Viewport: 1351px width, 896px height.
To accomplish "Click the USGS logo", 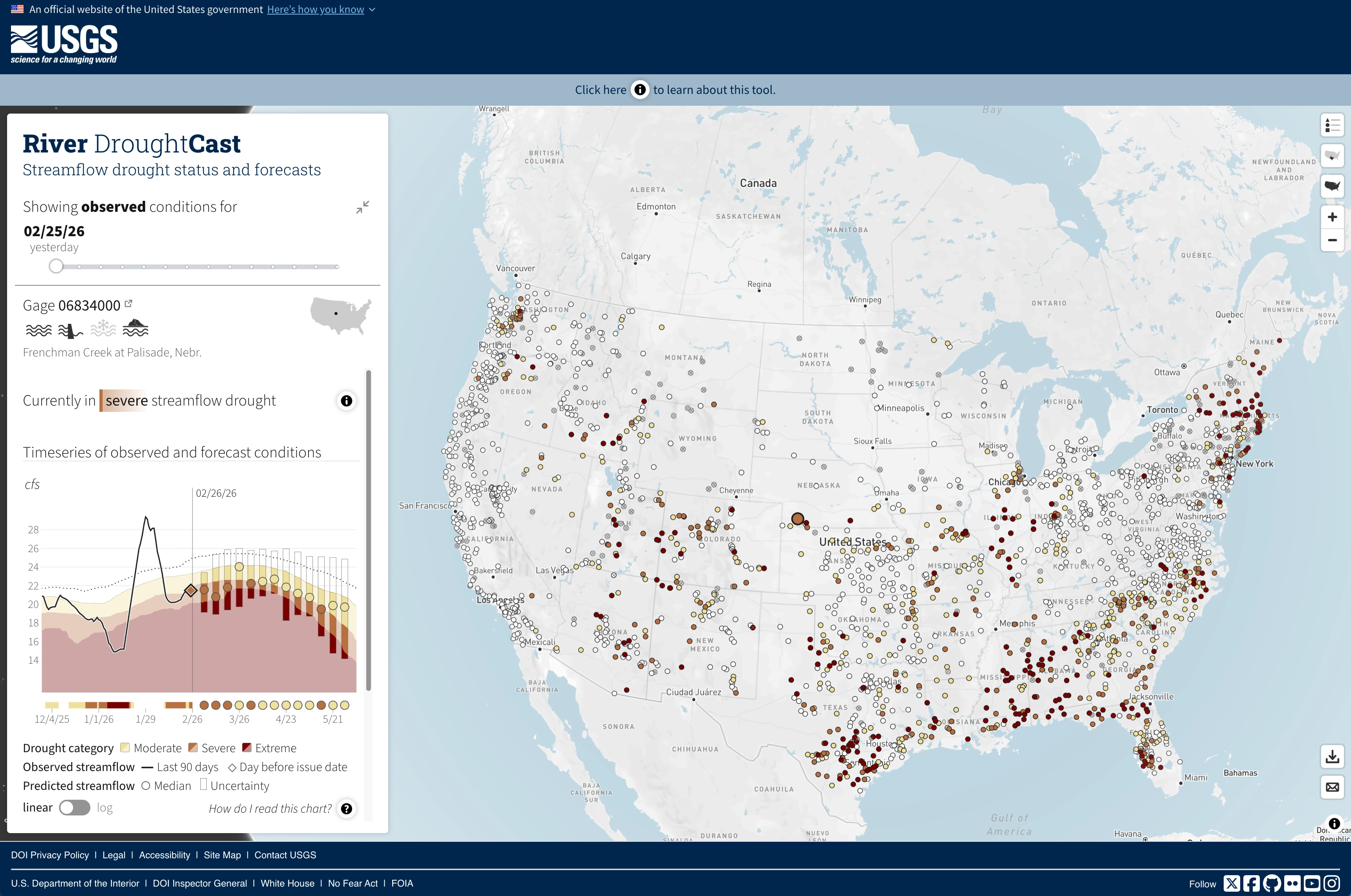I will [x=64, y=44].
